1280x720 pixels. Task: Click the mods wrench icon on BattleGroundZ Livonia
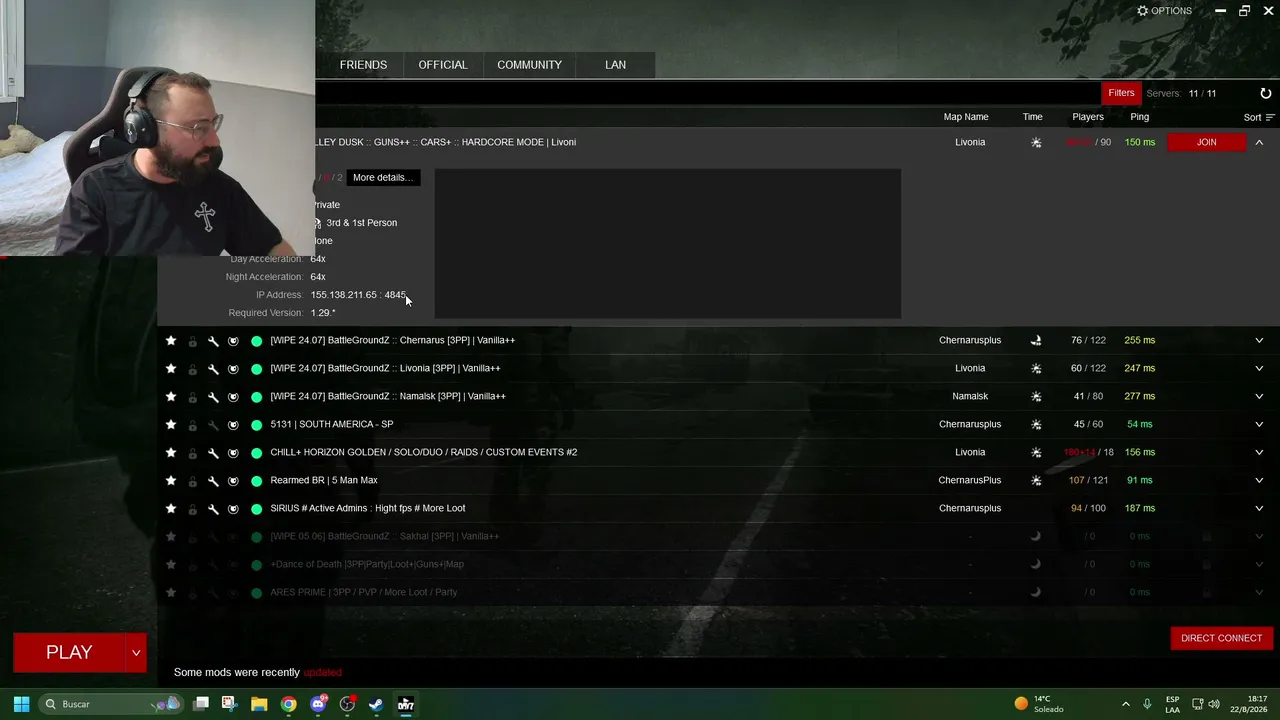213,369
